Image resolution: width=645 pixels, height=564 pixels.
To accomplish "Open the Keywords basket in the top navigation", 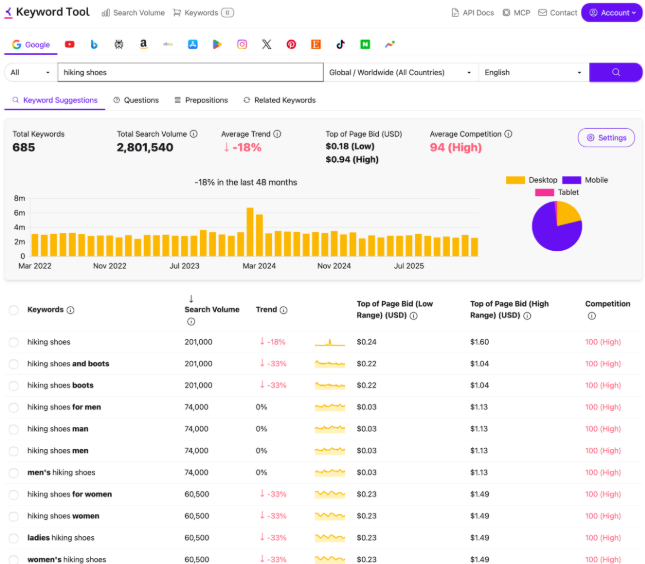I will [x=203, y=13].
